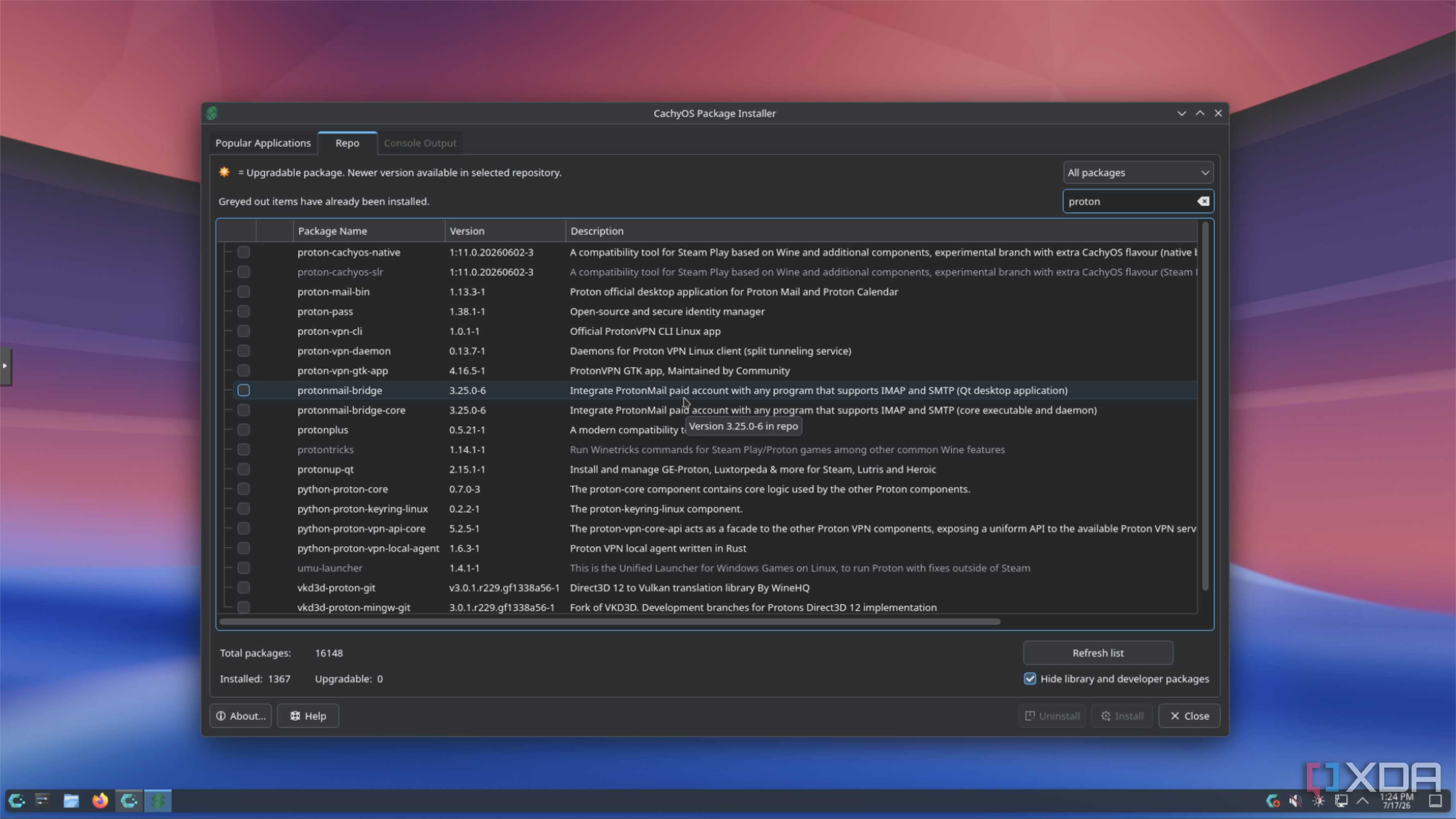
Task: Open CachyOS Hello taskbar entry
Action: (x=129, y=800)
